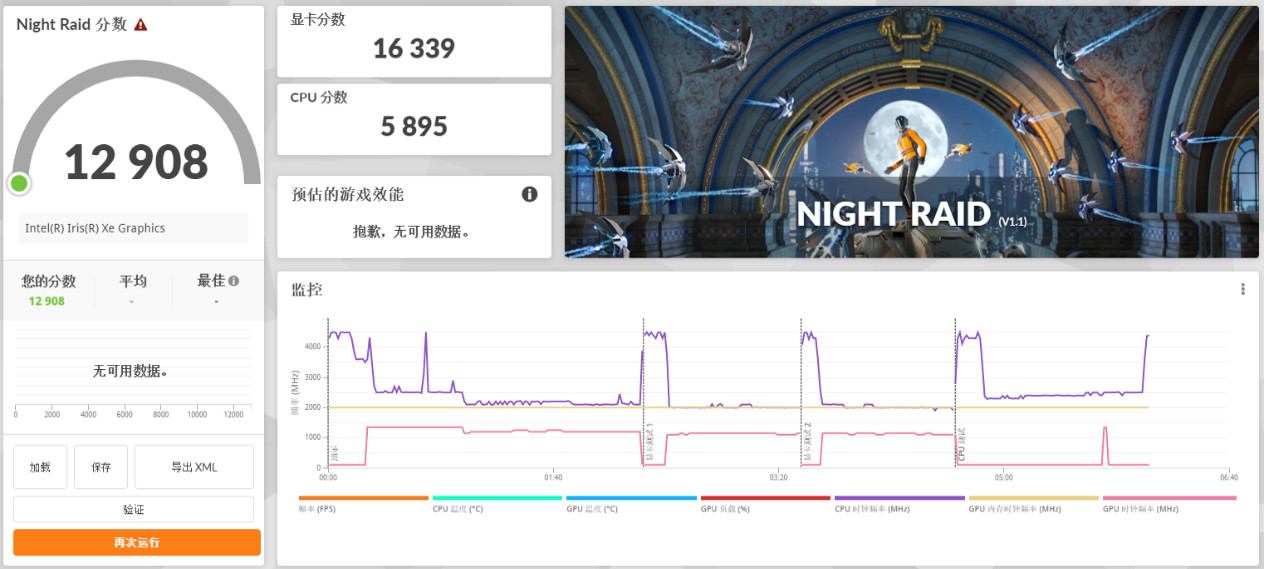1264x569 pixels.
Task: Click the 显卡测试 1 marker in chart
Action: tap(650, 441)
